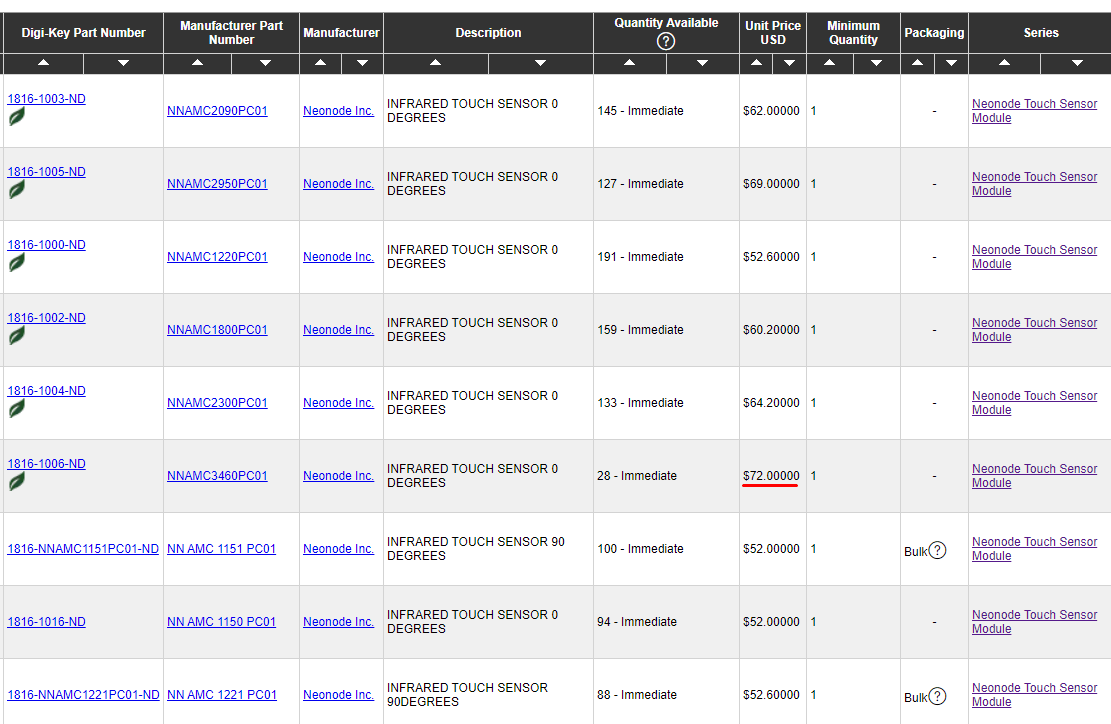
Task: Click Bulk help icon for 1816-NNAMC1151PC01-ND
Action: point(937,550)
